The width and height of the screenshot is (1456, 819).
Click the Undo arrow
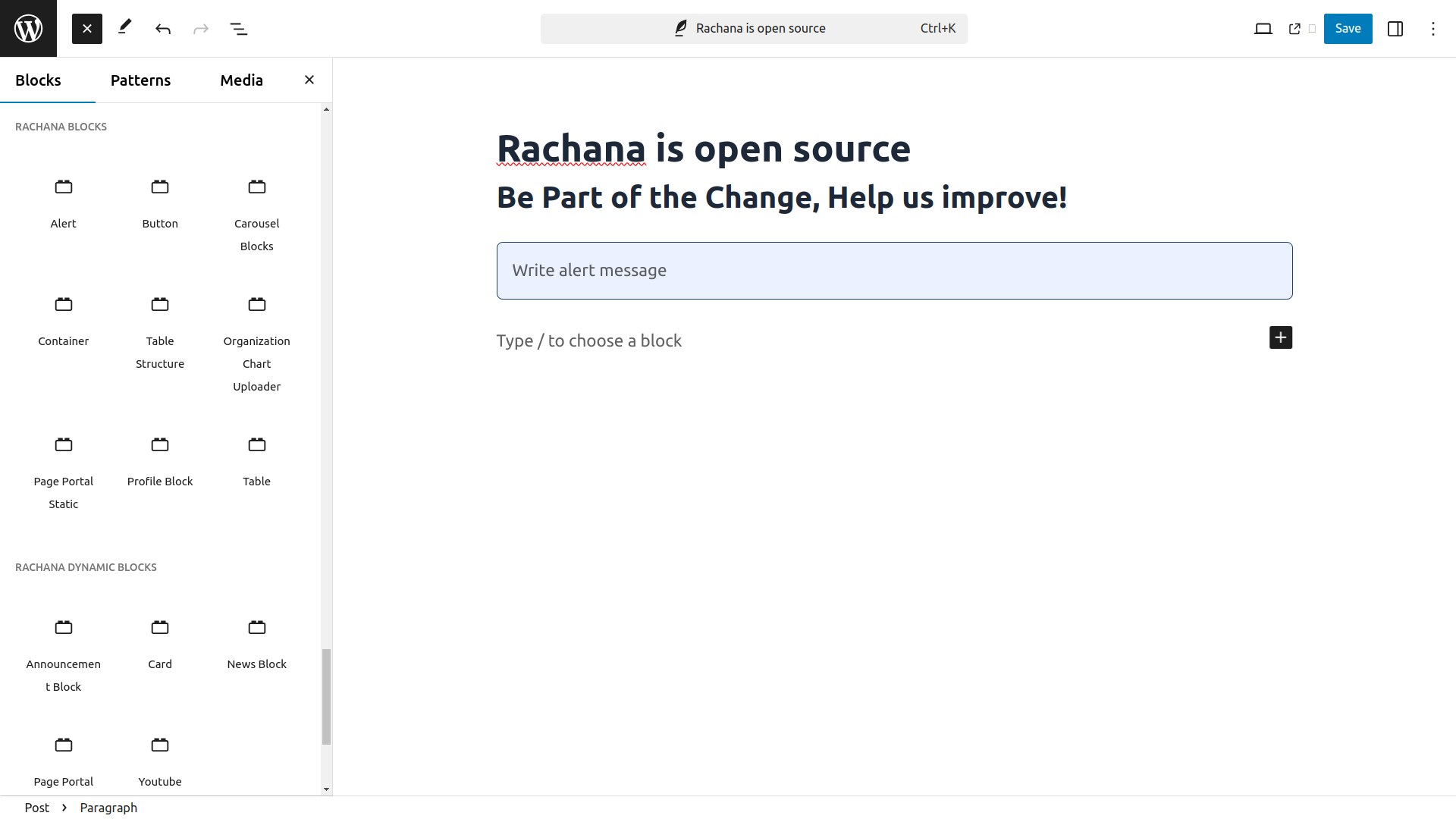click(163, 29)
